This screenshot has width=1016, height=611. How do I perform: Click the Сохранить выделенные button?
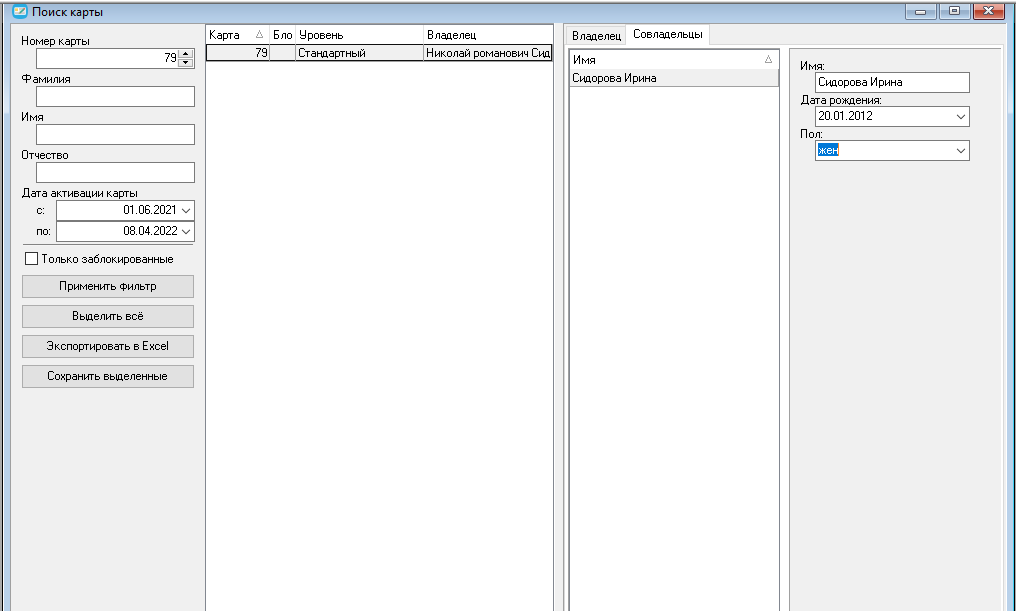coord(108,376)
